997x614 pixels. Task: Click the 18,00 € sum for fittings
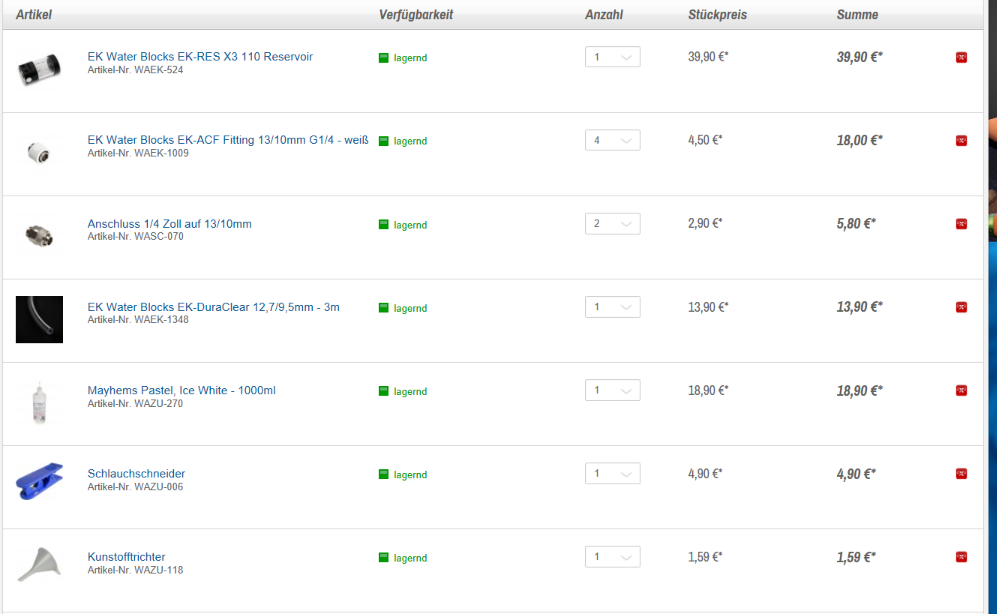tap(860, 140)
